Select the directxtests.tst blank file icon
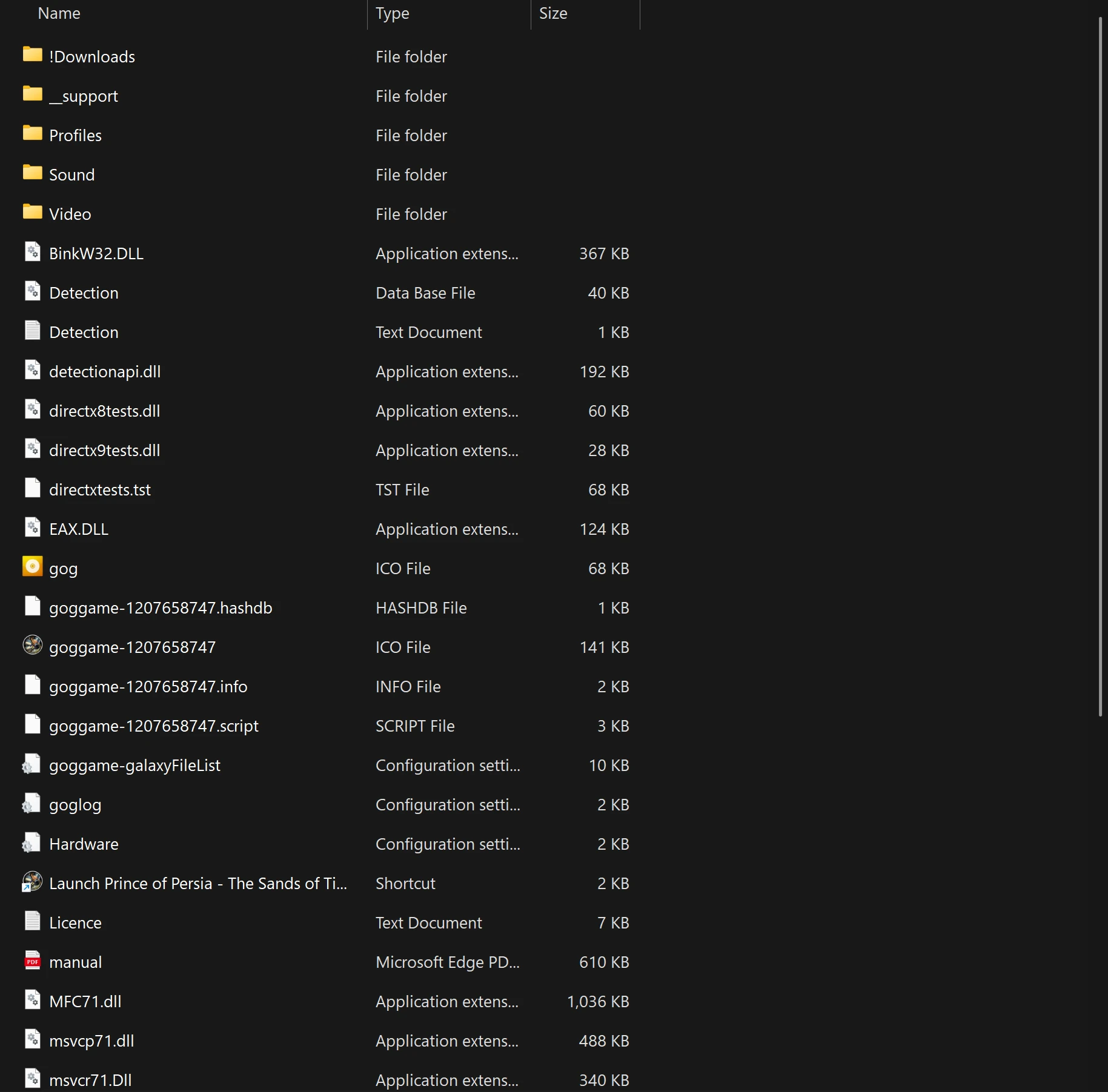1108x1092 pixels. [x=33, y=488]
